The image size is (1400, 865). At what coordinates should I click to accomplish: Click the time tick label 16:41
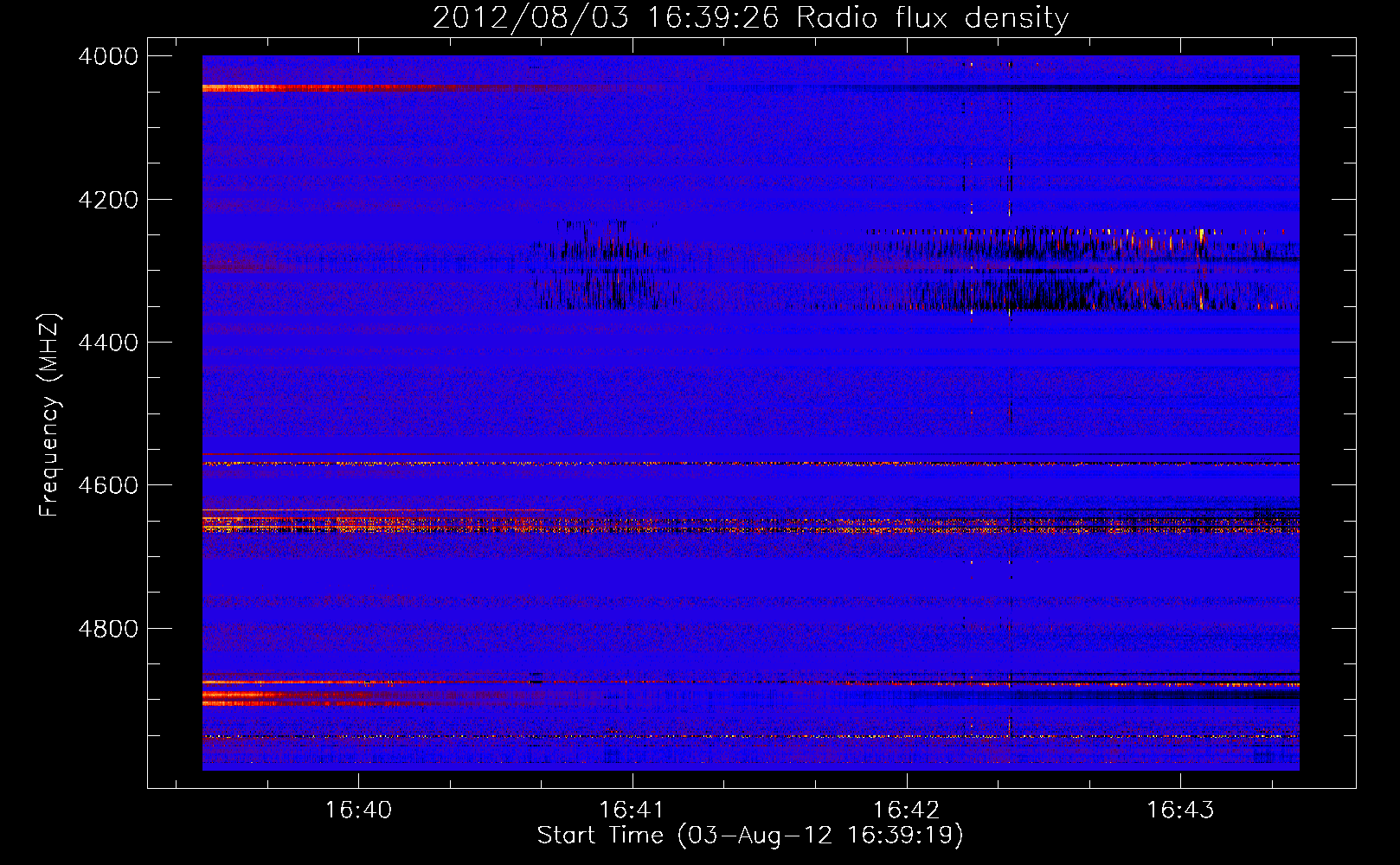pyautogui.click(x=633, y=810)
